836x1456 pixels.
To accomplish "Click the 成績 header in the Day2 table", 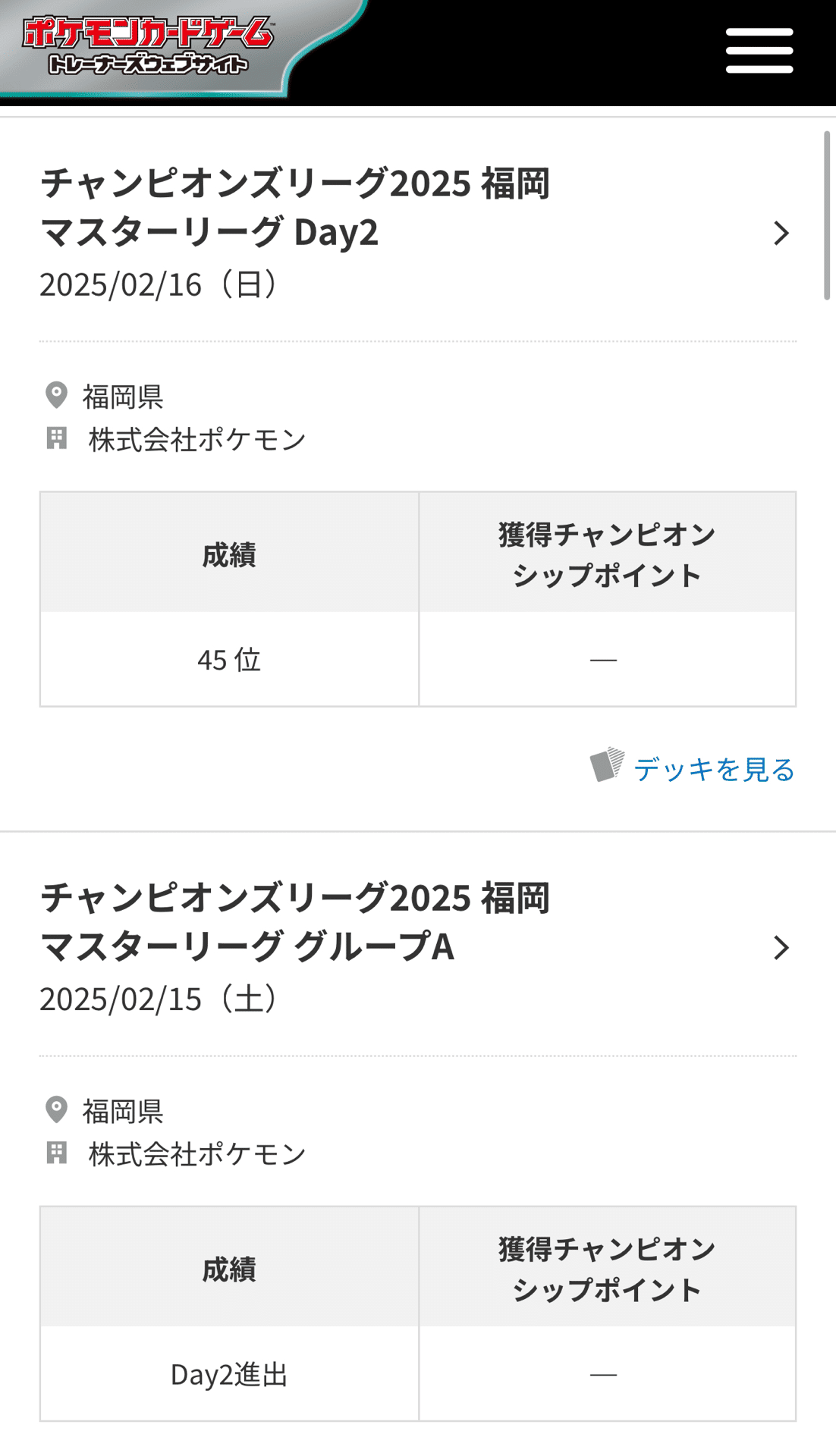I will (229, 554).
